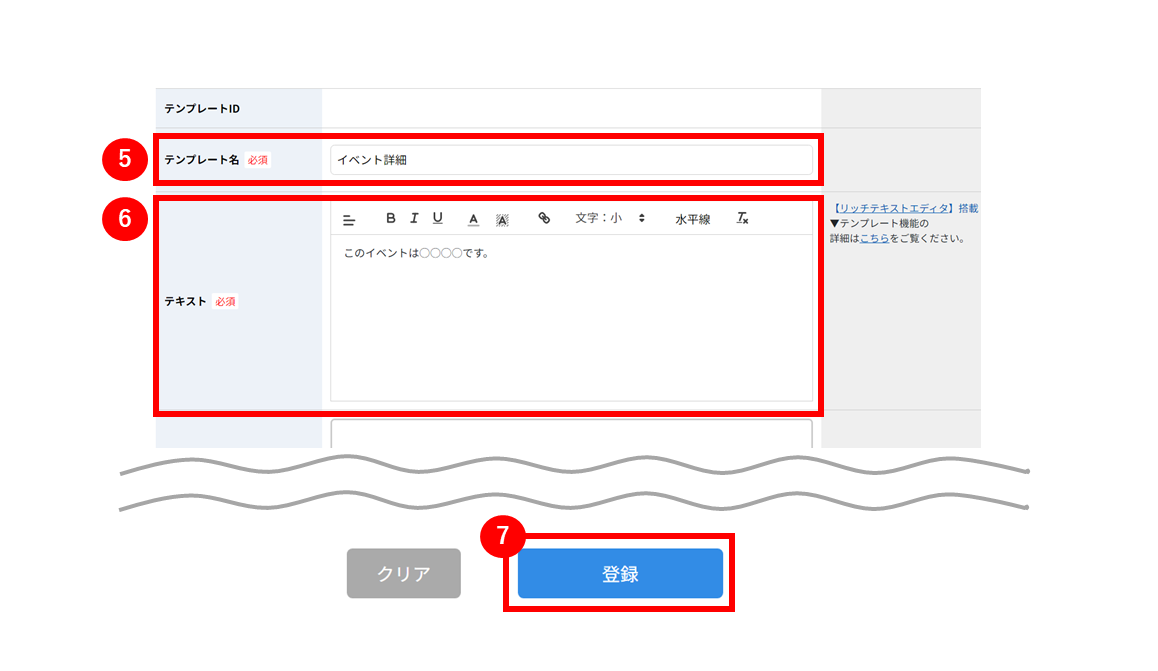Open the 文字:小 font size dropdown
Viewport: 1158px width, 671px height.
pyautogui.click(x=610, y=218)
